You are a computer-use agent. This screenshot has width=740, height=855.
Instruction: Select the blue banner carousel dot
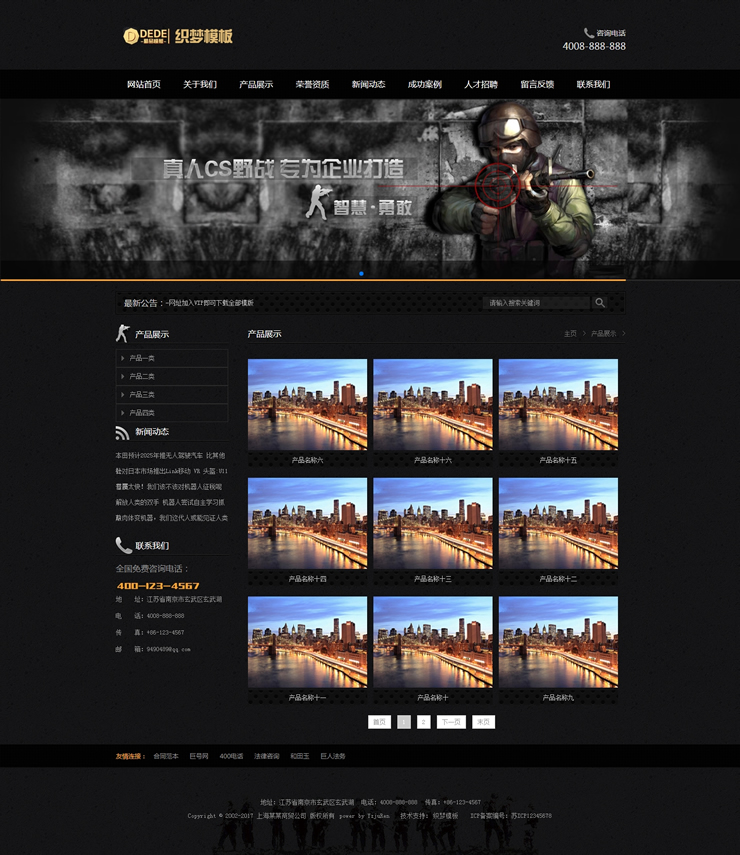pyautogui.click(x=361, y=273)
